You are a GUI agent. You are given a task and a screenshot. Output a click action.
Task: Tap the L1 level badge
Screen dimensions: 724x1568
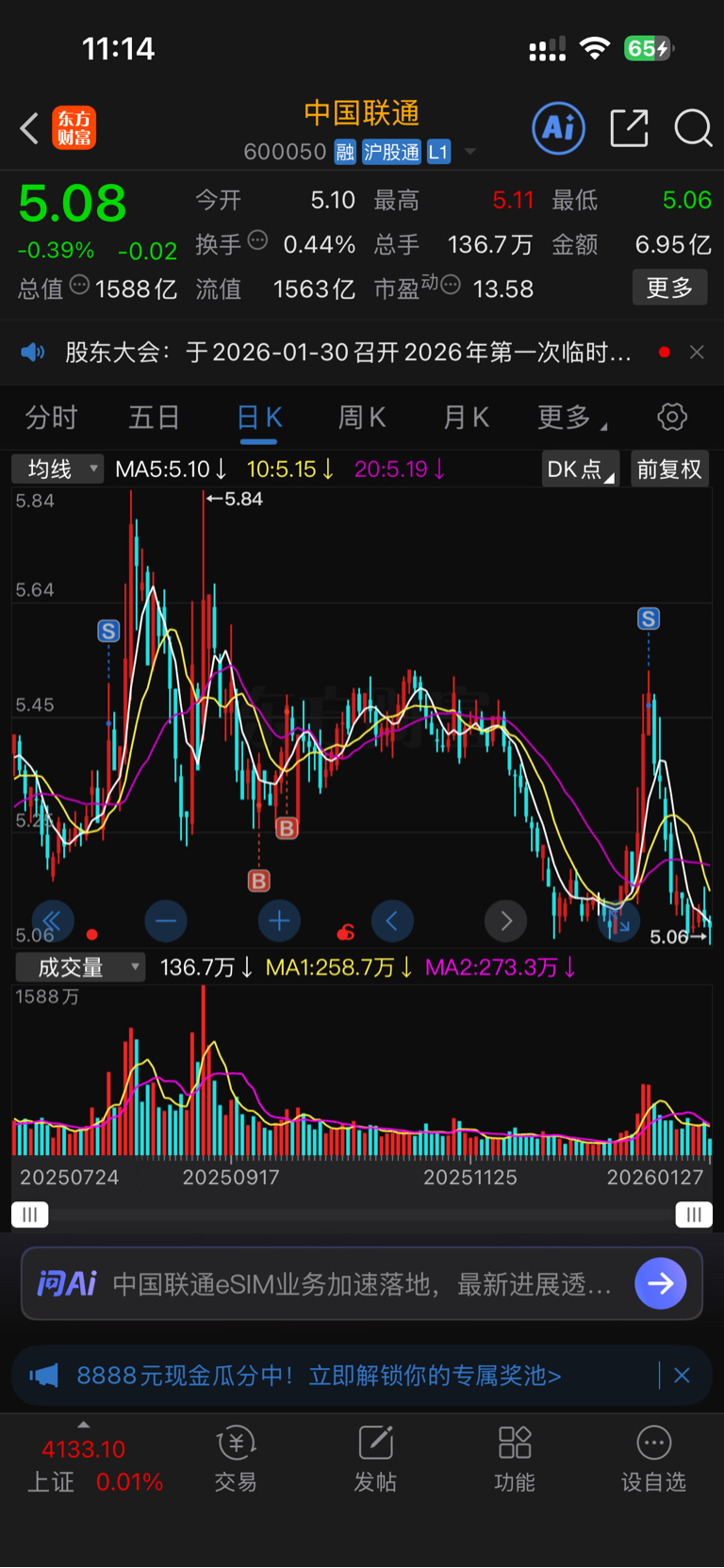(x=438, y=152)
